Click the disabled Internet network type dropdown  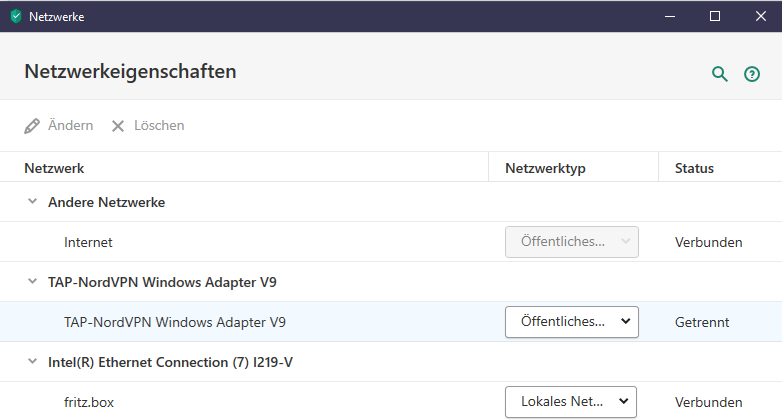(571, 242)
